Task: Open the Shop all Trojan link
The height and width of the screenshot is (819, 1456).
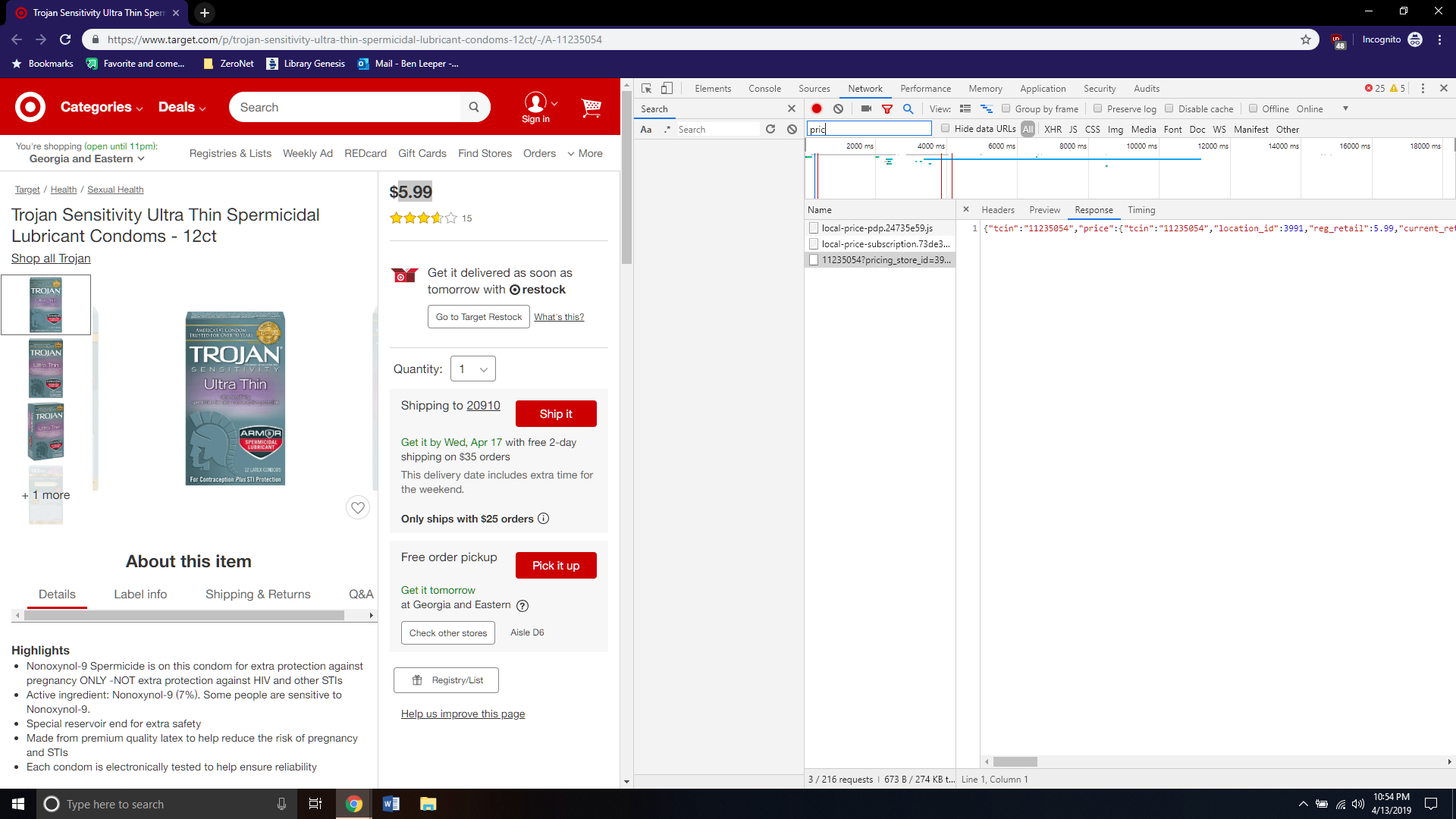Action: pos(51,259)
